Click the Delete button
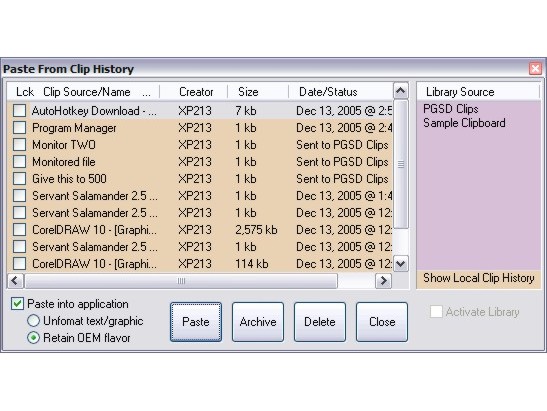 click(x=320, y=321)
